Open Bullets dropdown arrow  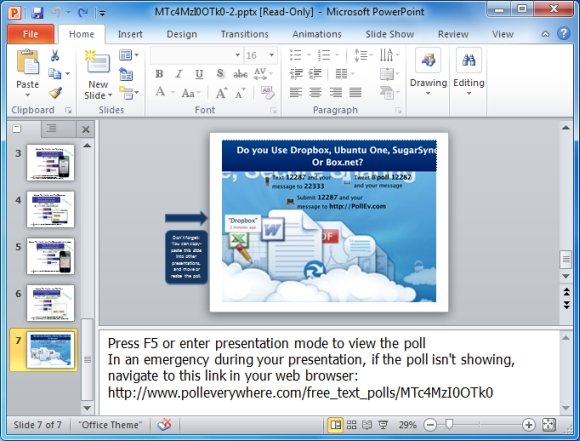(309, 55)
